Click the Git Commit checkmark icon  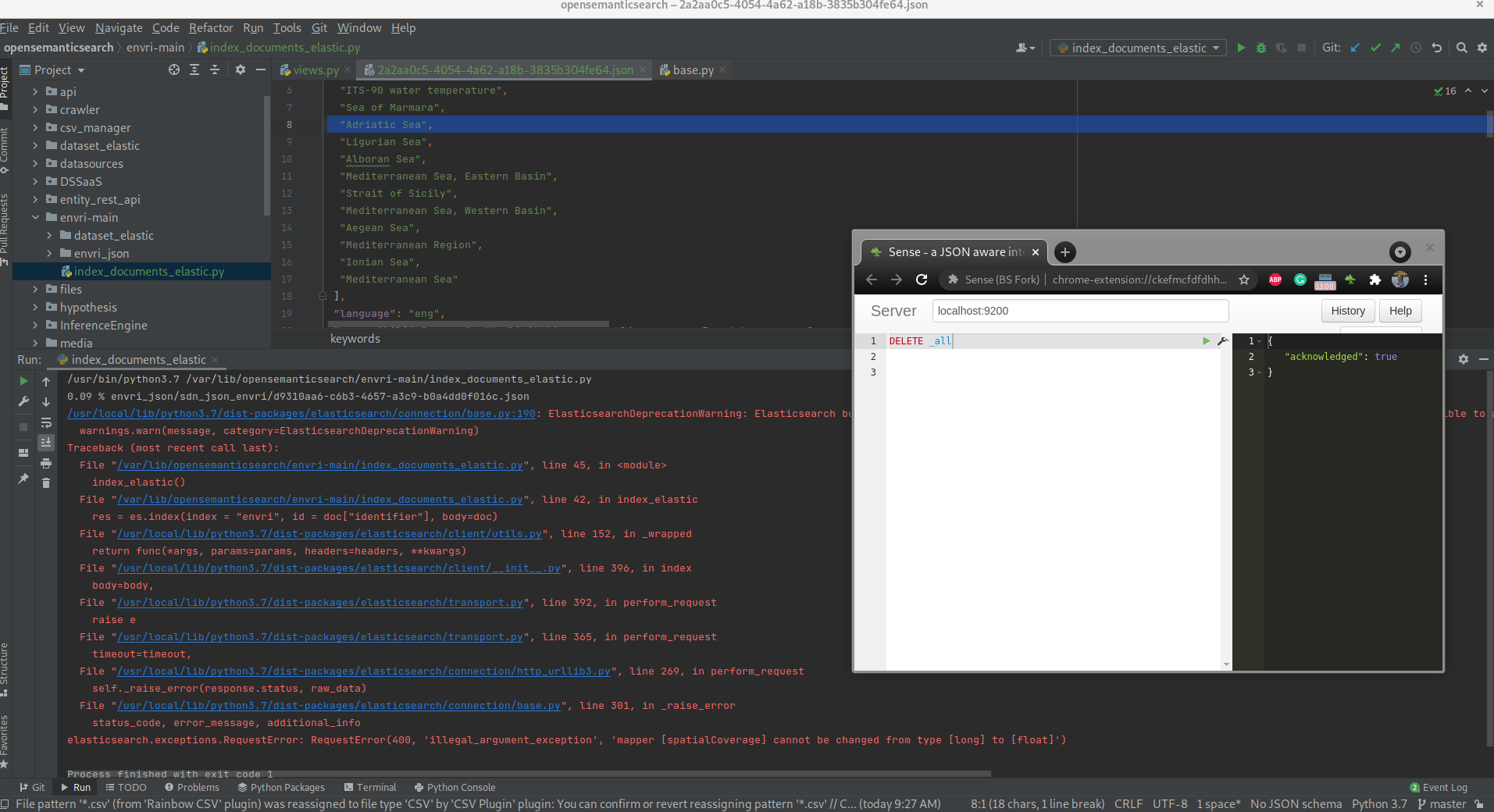click(x=1375, y=48)
